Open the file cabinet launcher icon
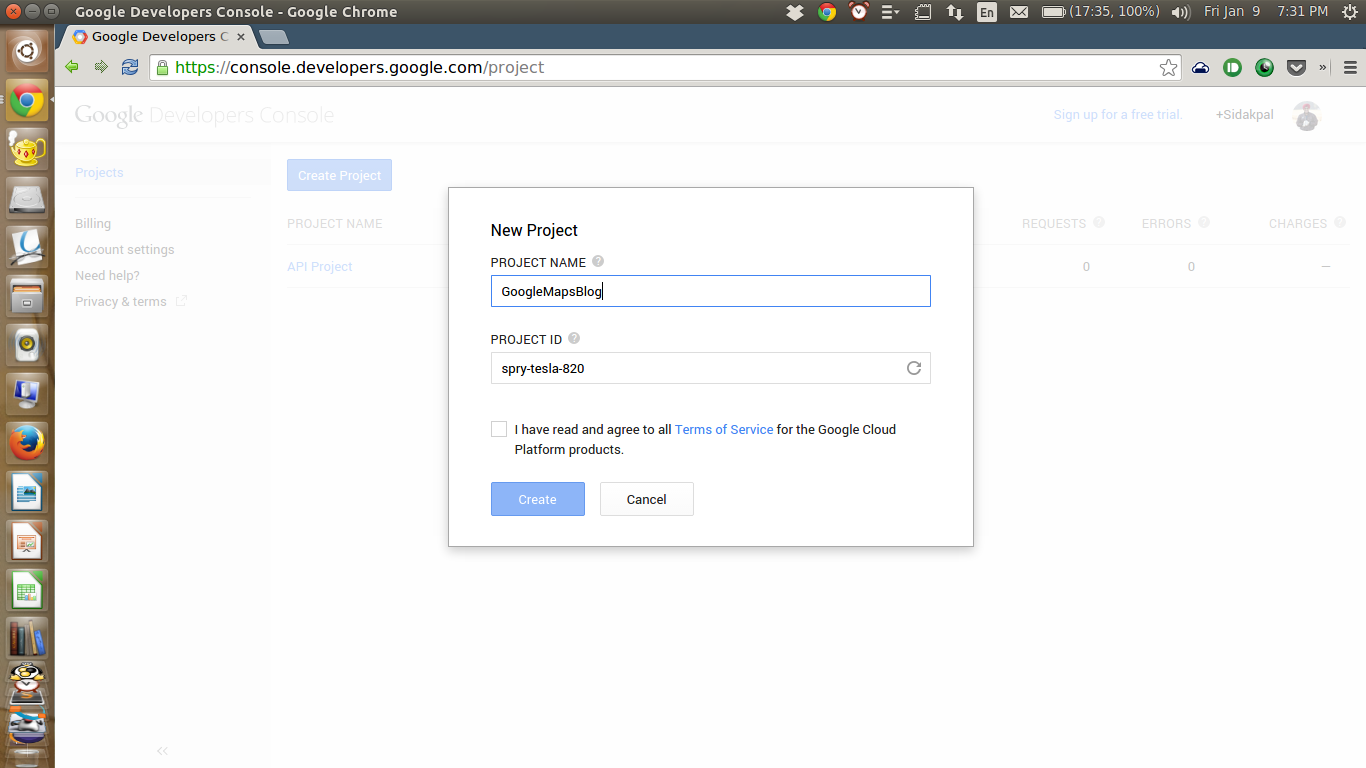The image size is (1366, 768). coord(27,296)
